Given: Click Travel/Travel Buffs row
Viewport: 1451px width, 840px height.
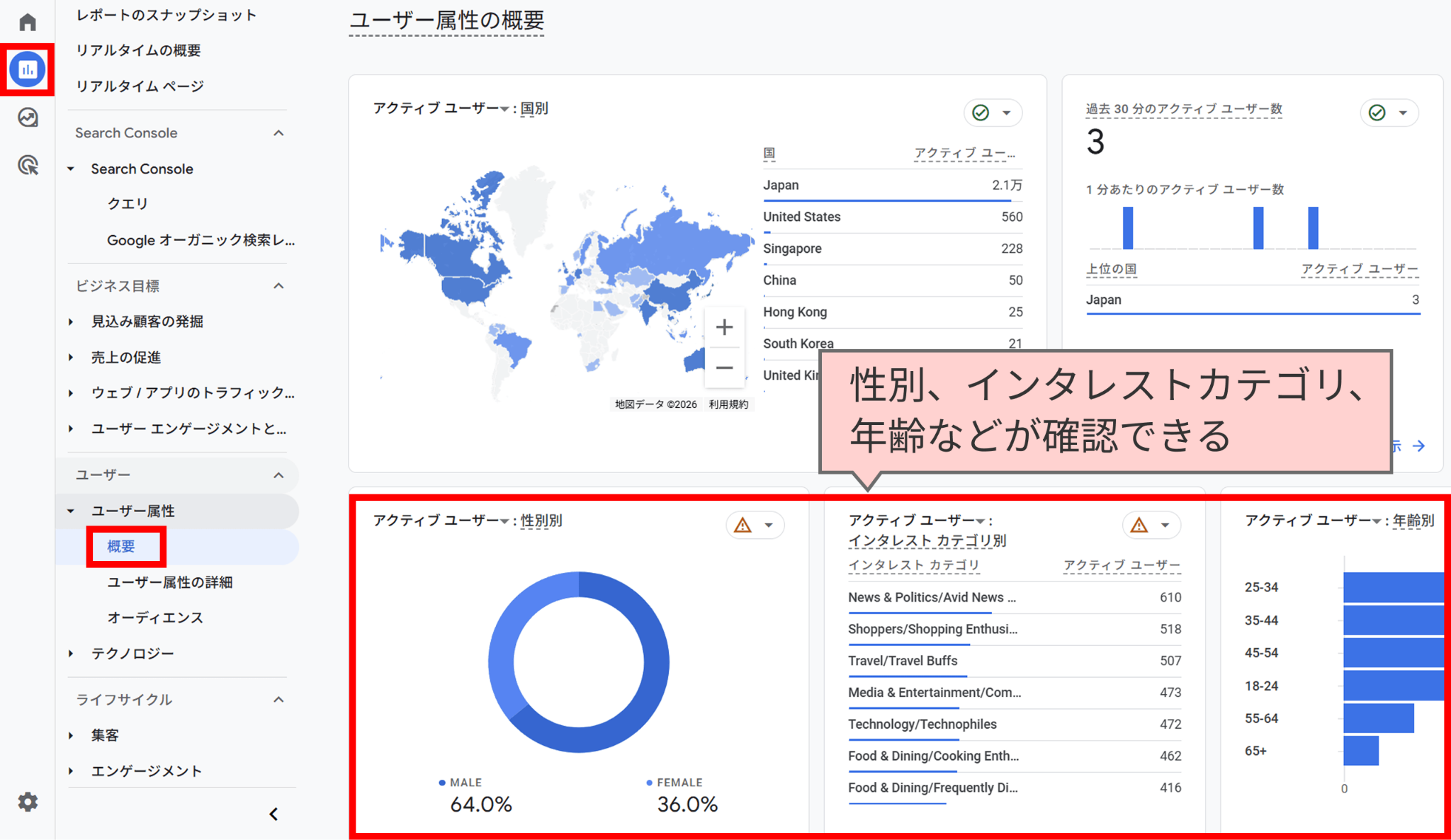Looking at the screenshot, I should pyautogui.click(x=1015, y=661).
